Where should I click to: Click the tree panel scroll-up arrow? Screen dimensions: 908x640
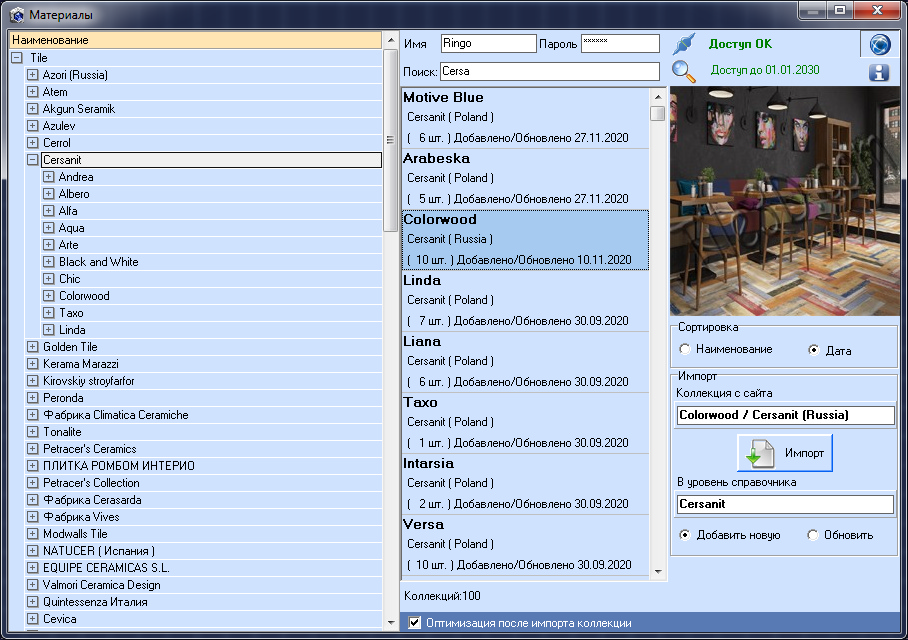coord(391,41)
